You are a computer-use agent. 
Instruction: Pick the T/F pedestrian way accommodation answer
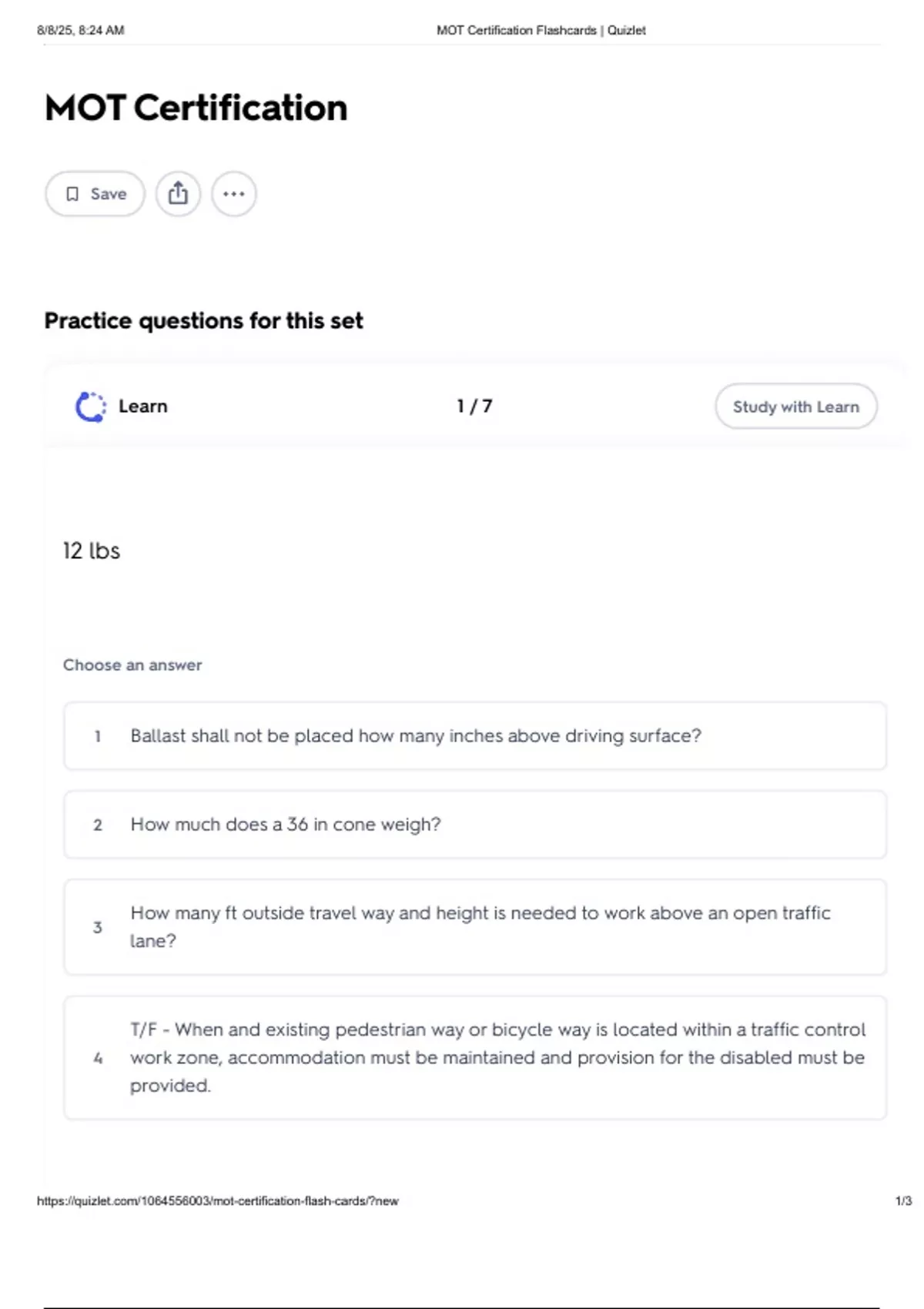[x=475, y=1058]
